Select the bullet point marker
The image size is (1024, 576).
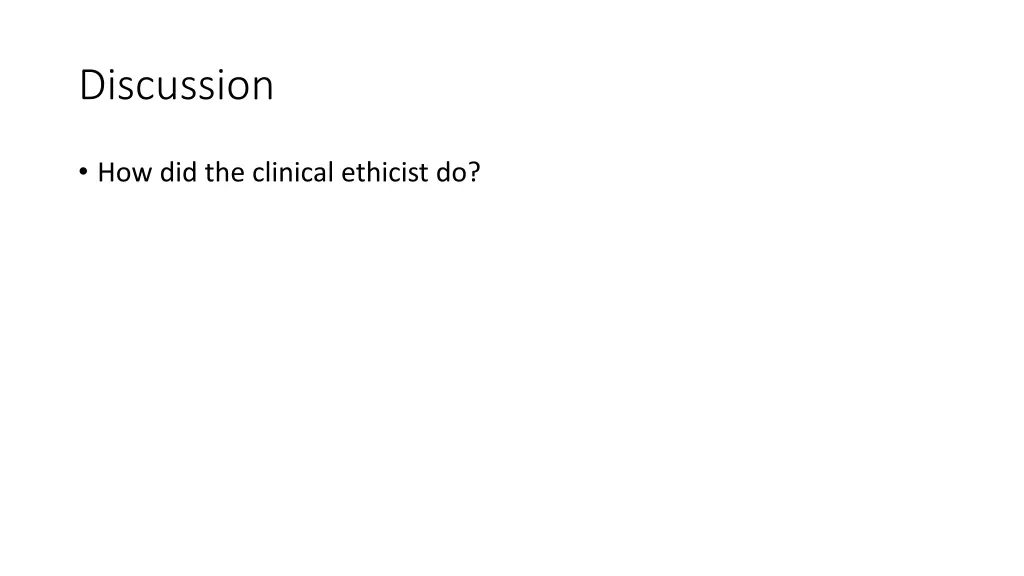82,173
